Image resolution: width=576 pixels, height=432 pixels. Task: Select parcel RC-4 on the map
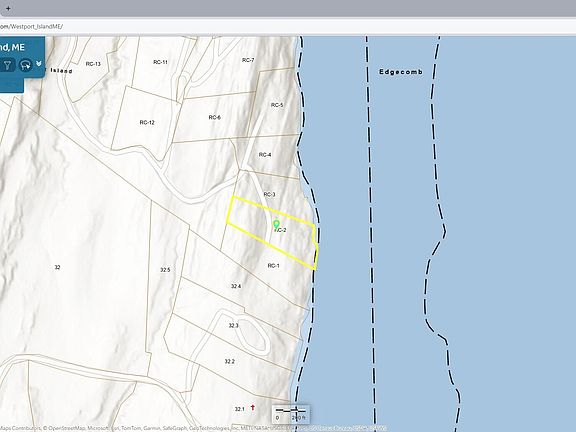(265, 155)
